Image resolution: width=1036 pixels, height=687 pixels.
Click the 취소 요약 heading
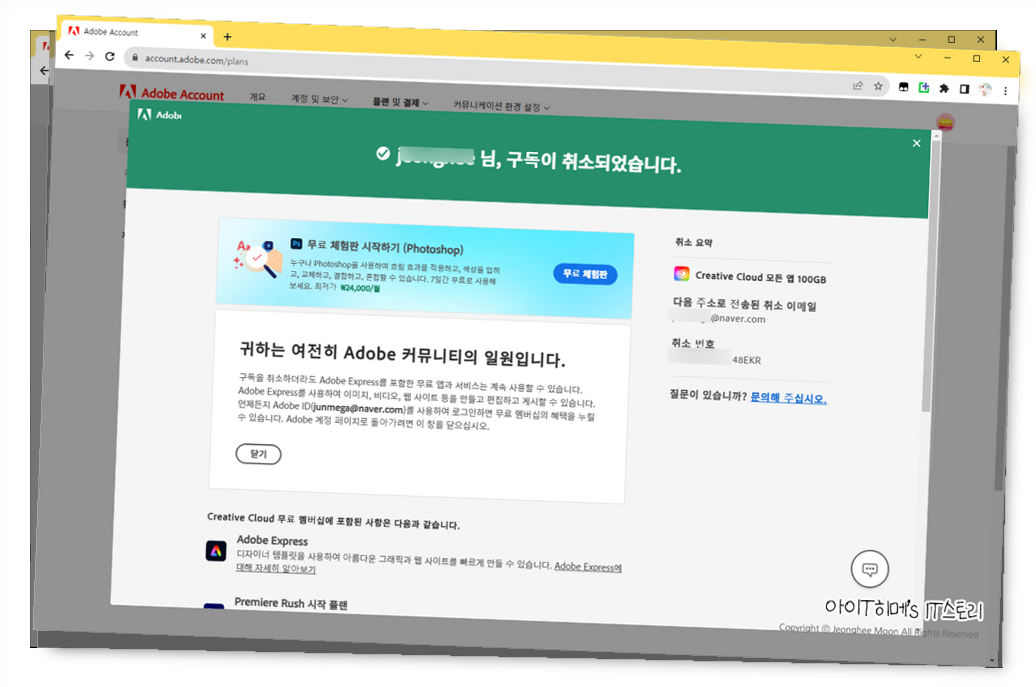point(694,242)
